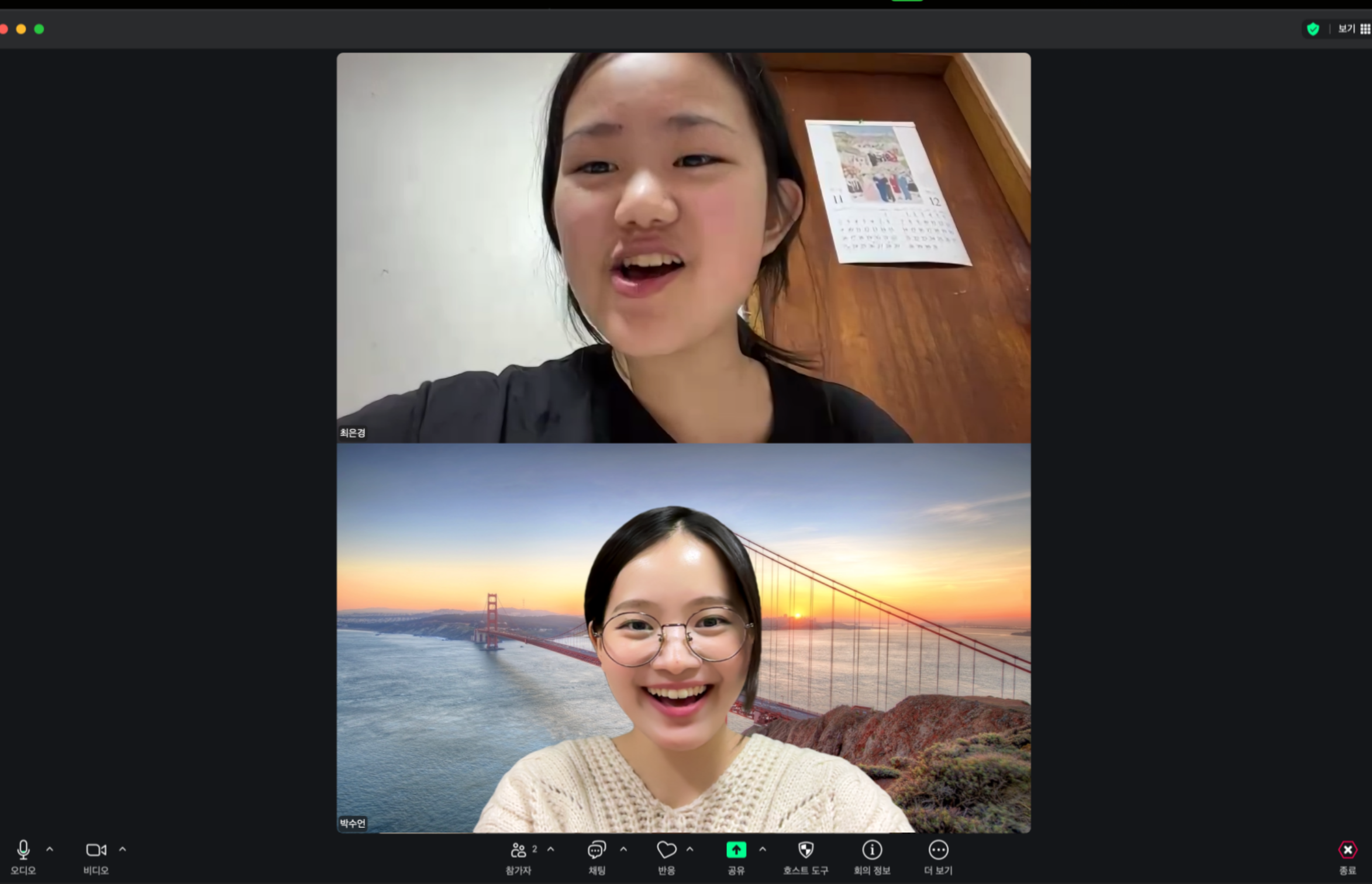This screenshot has width=1372, height=884.
Task: Select 박수언's video tile
Action: [684, 638]
